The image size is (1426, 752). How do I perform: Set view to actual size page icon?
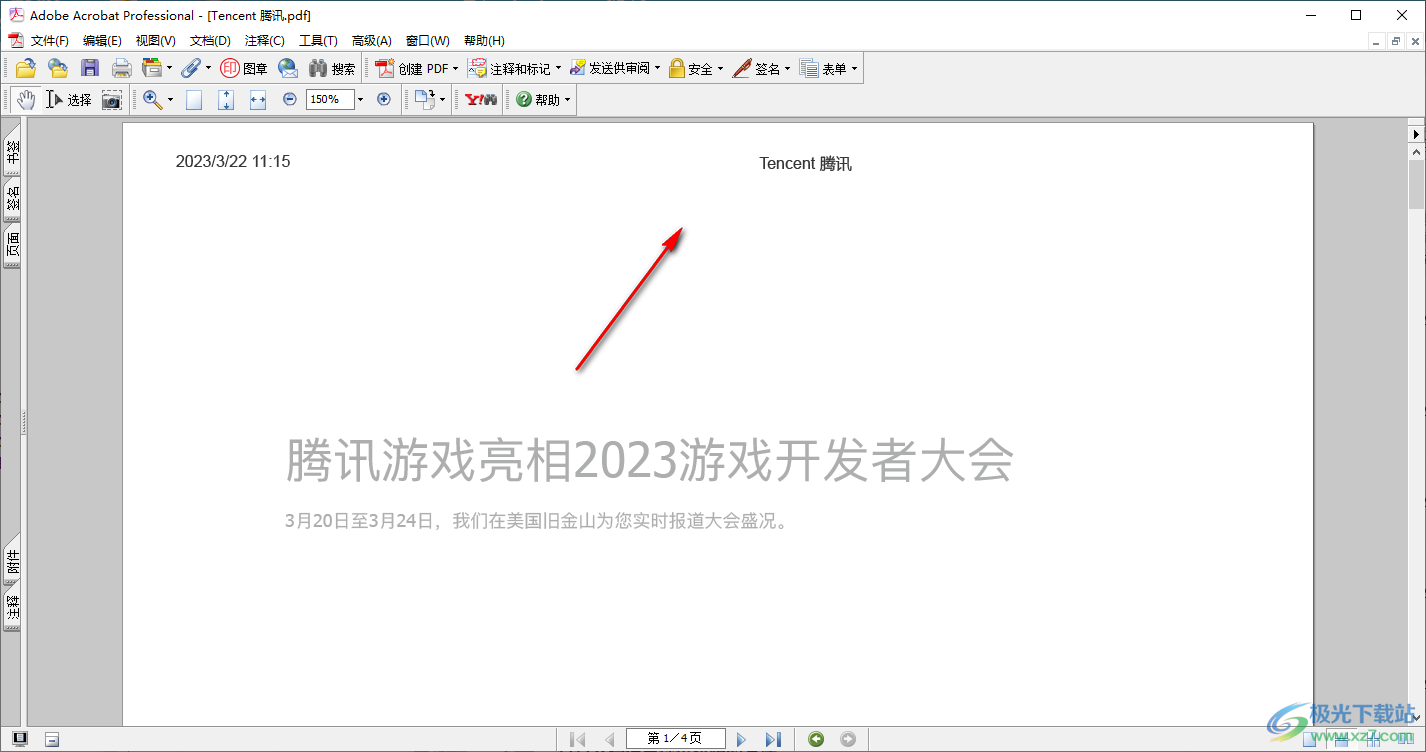coord(194,99)
